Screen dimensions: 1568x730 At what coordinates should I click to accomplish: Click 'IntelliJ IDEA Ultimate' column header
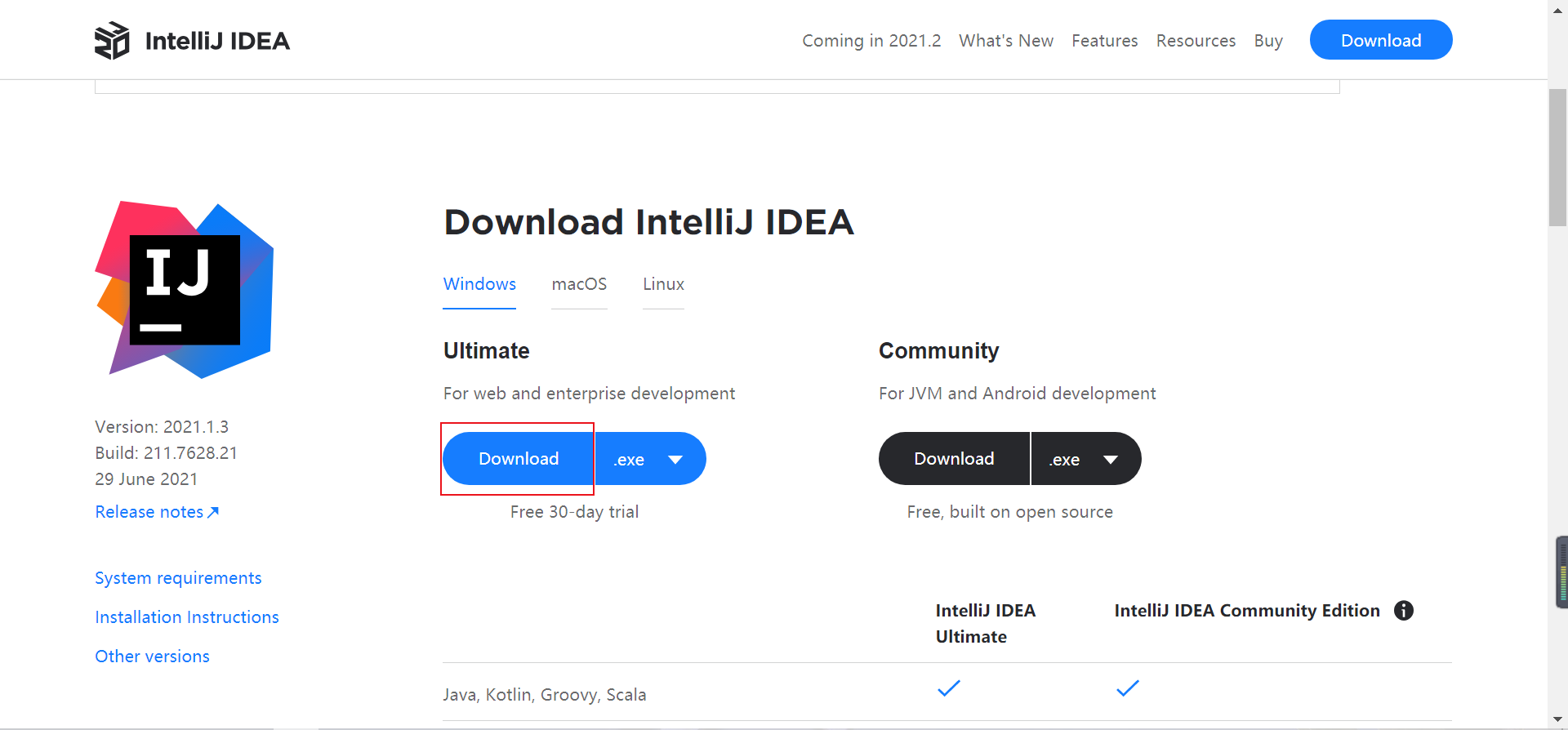(986, 624)
